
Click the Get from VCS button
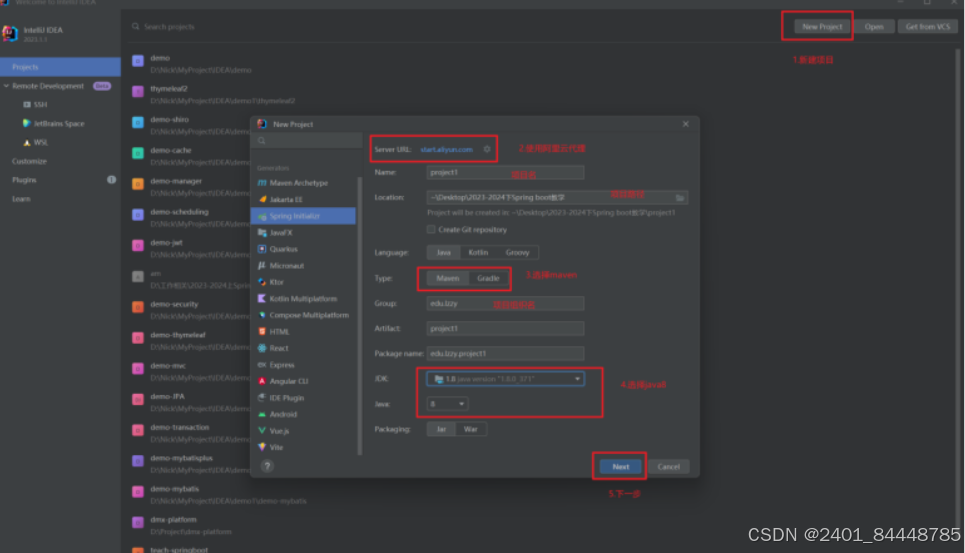[x=927, y=26]
